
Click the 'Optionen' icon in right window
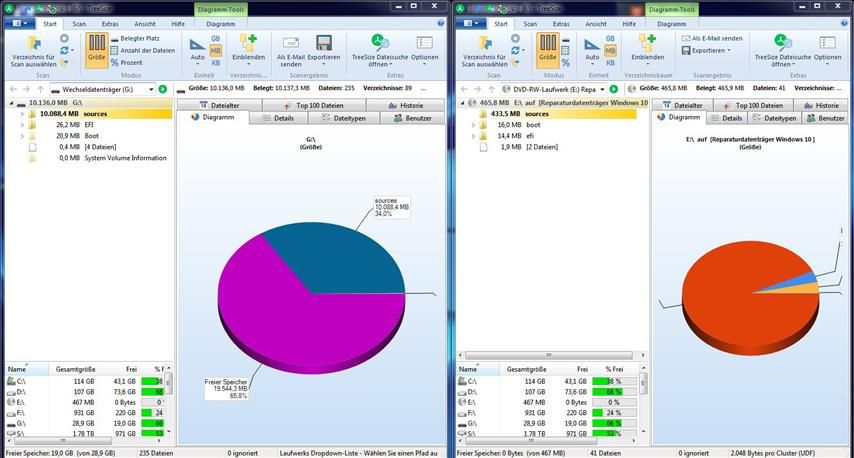pyautogui.click(x=827, y=48)
